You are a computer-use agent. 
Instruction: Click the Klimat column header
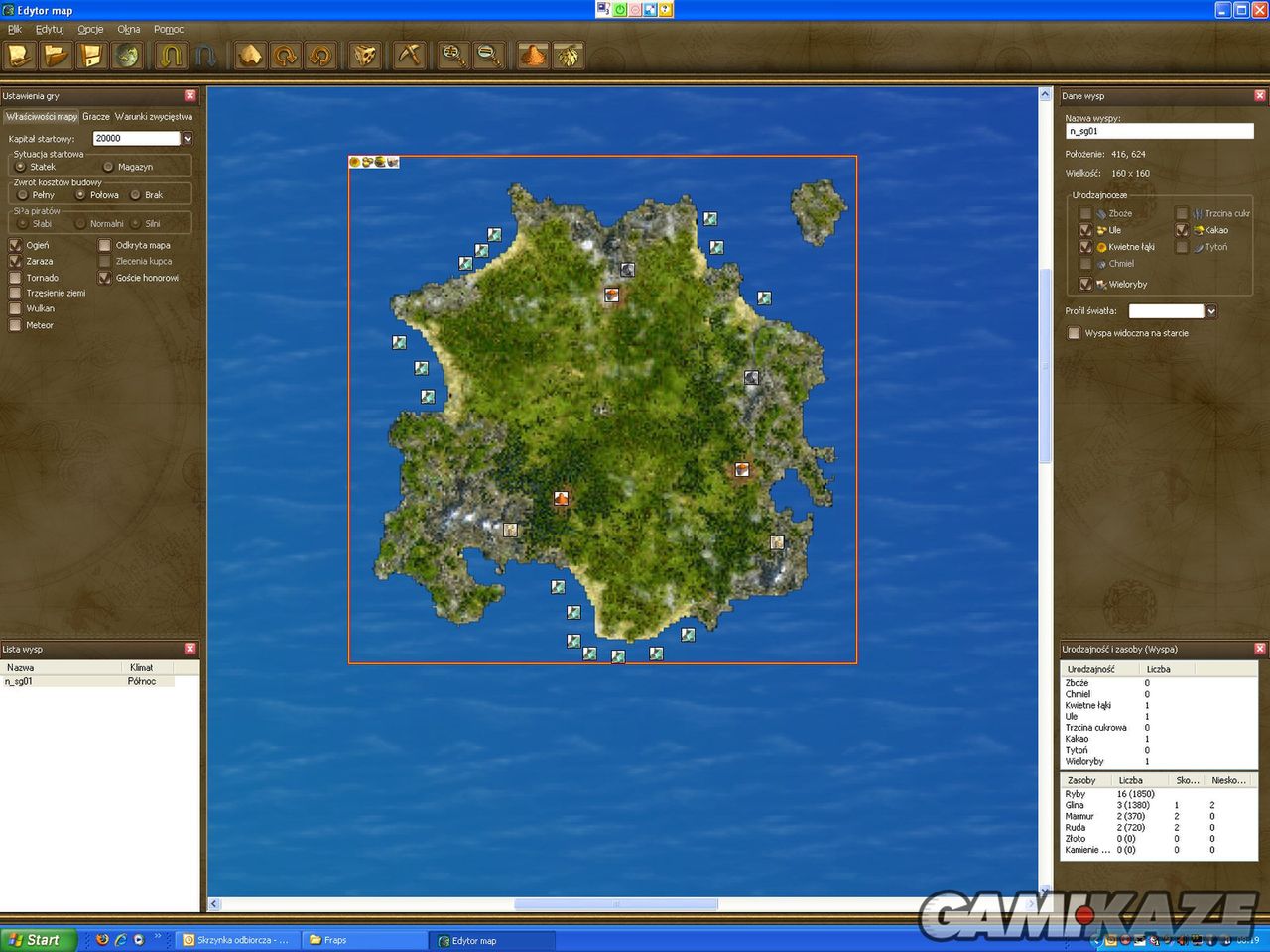[x=148, y=667]
